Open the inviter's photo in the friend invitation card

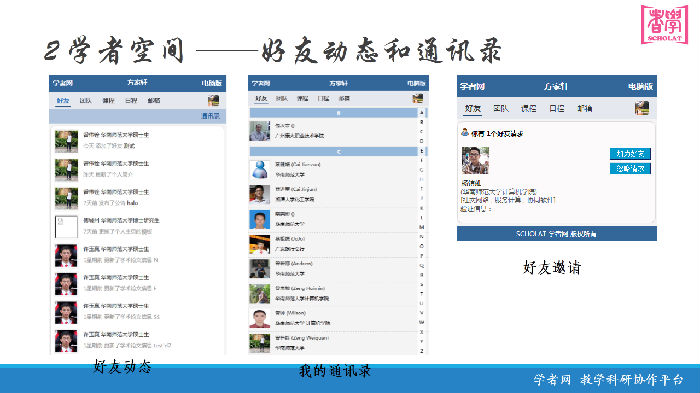(475, 160)
